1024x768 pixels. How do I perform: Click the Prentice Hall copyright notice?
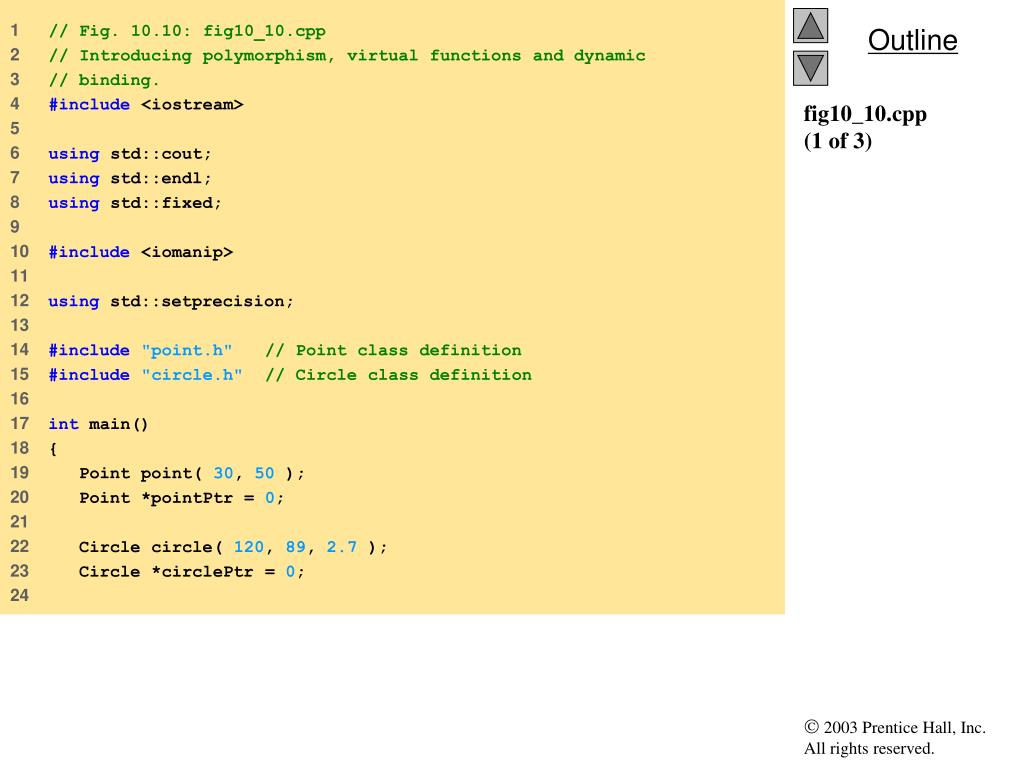tap(894, 738)
